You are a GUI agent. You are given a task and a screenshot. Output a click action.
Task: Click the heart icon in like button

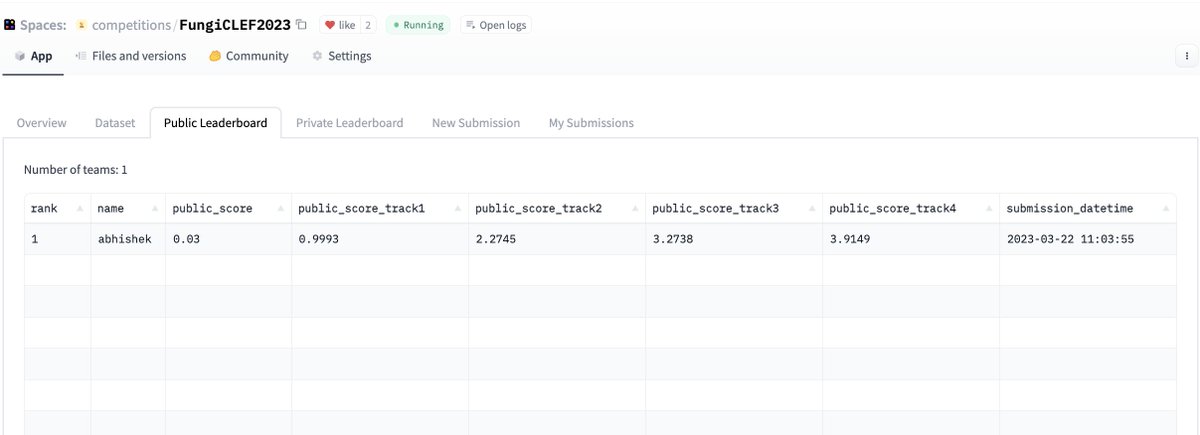tap(330, 25)
